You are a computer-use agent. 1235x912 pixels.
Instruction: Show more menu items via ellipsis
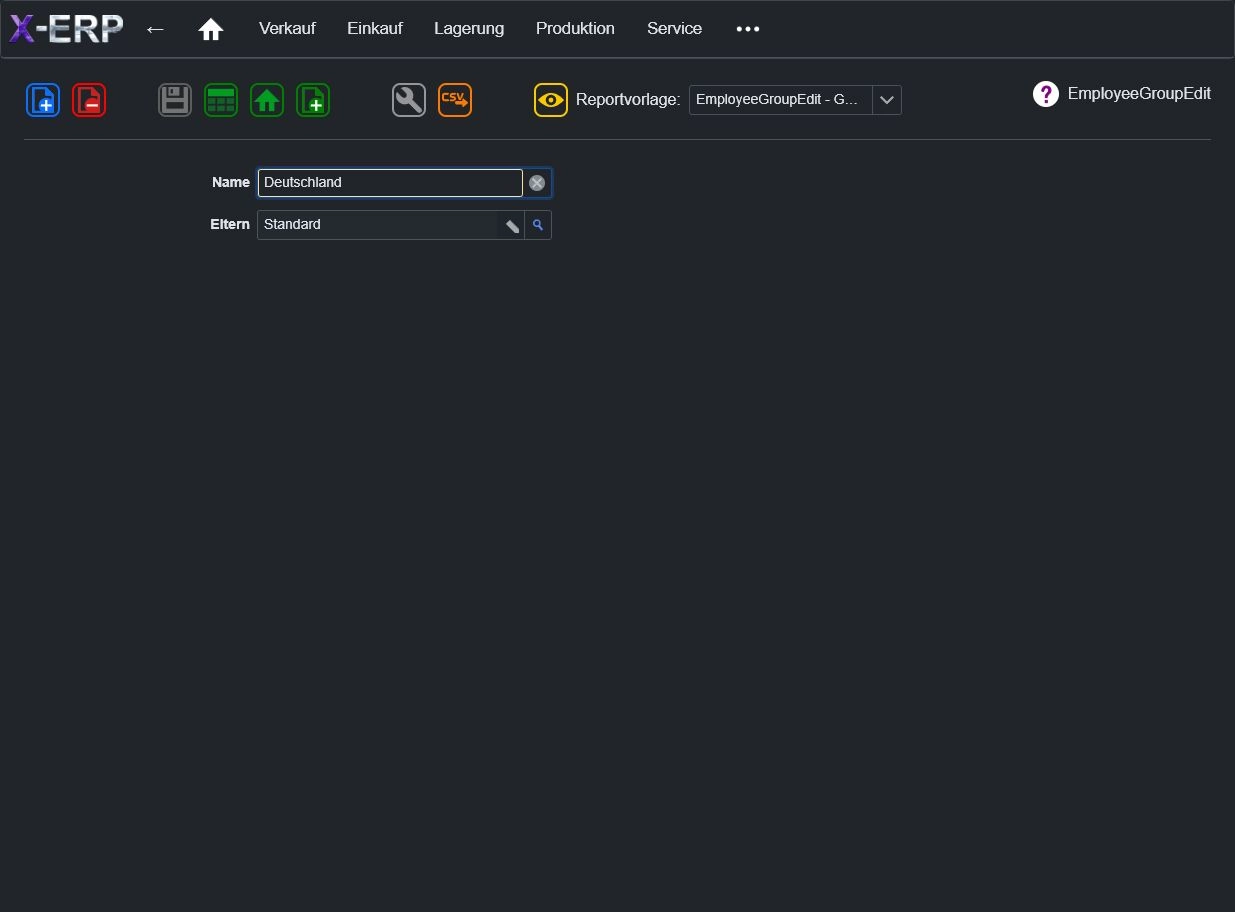(748, 29)
